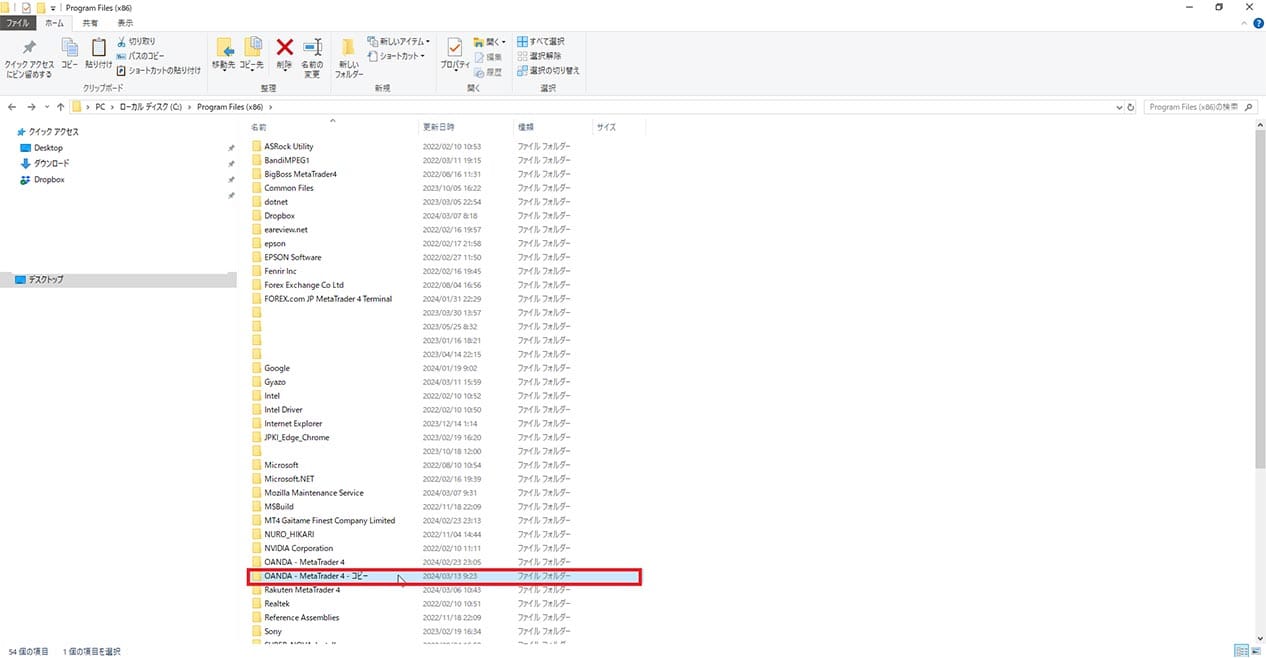
Task: Open the ファイル (File) tab
Action: click(19, 22)
